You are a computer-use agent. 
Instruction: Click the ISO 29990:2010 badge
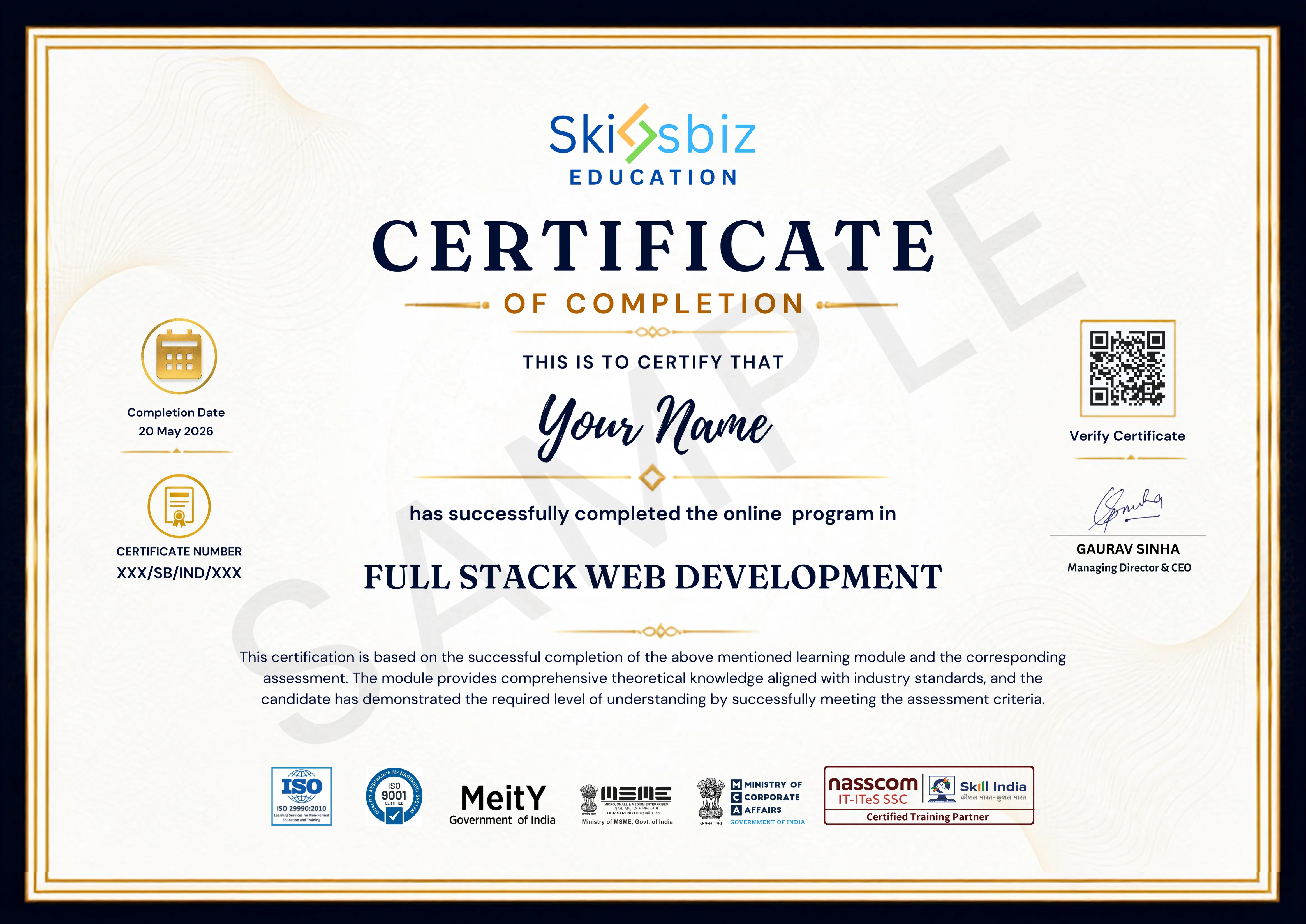pyautogui.click(x=301, y=796)
